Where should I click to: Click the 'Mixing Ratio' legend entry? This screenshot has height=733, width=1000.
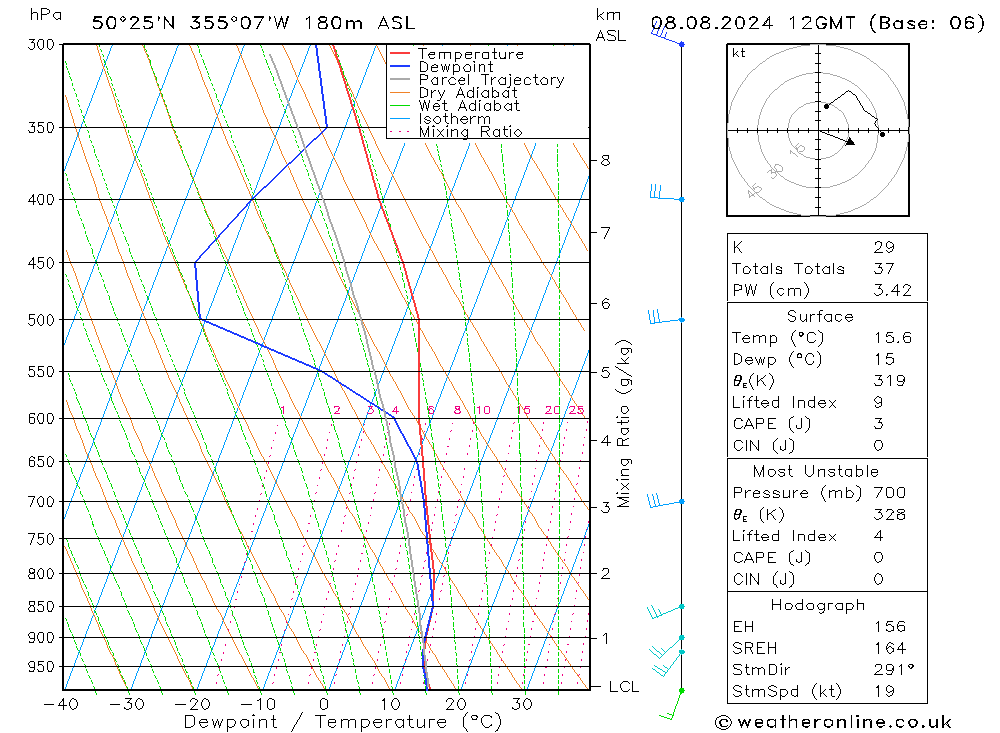click(x=470, y=131)
